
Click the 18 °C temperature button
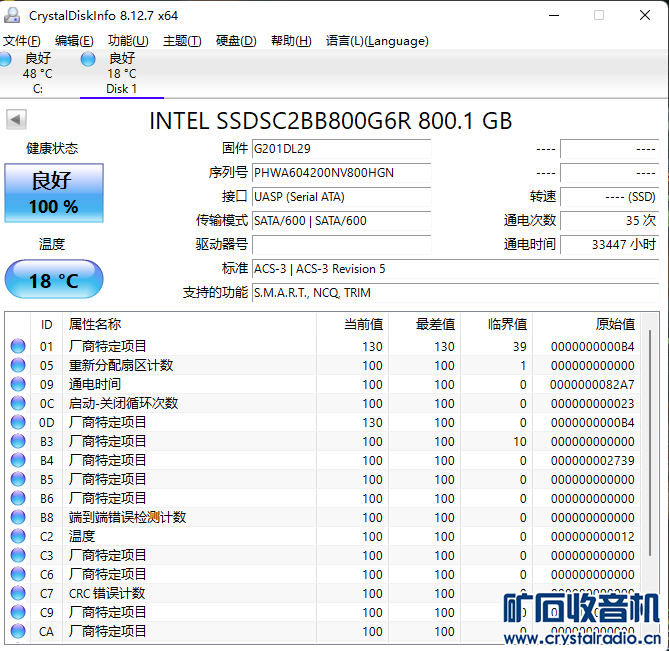tap(54, 279)
